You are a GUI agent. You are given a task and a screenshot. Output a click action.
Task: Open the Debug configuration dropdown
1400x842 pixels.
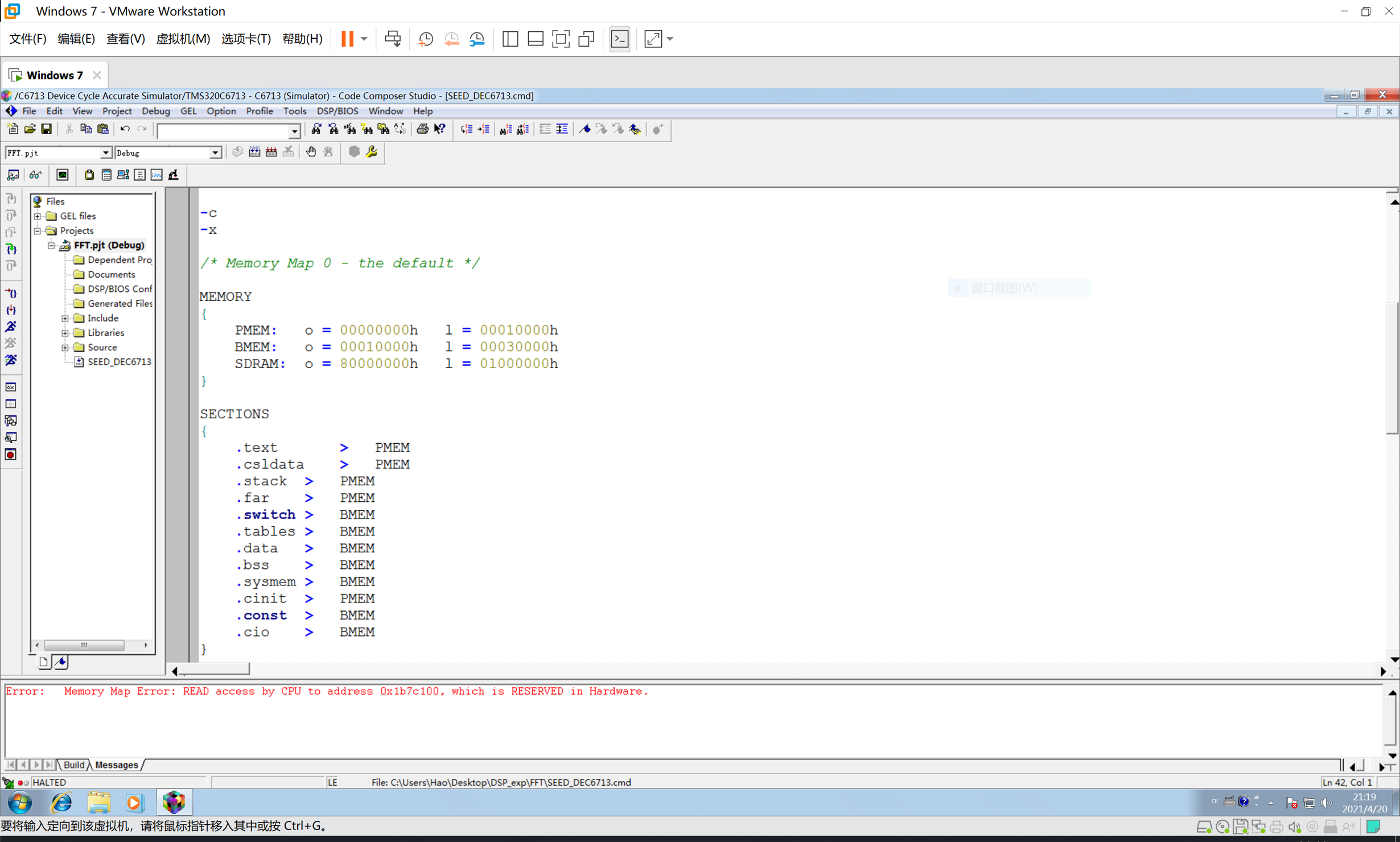click(x=215, y=152)
